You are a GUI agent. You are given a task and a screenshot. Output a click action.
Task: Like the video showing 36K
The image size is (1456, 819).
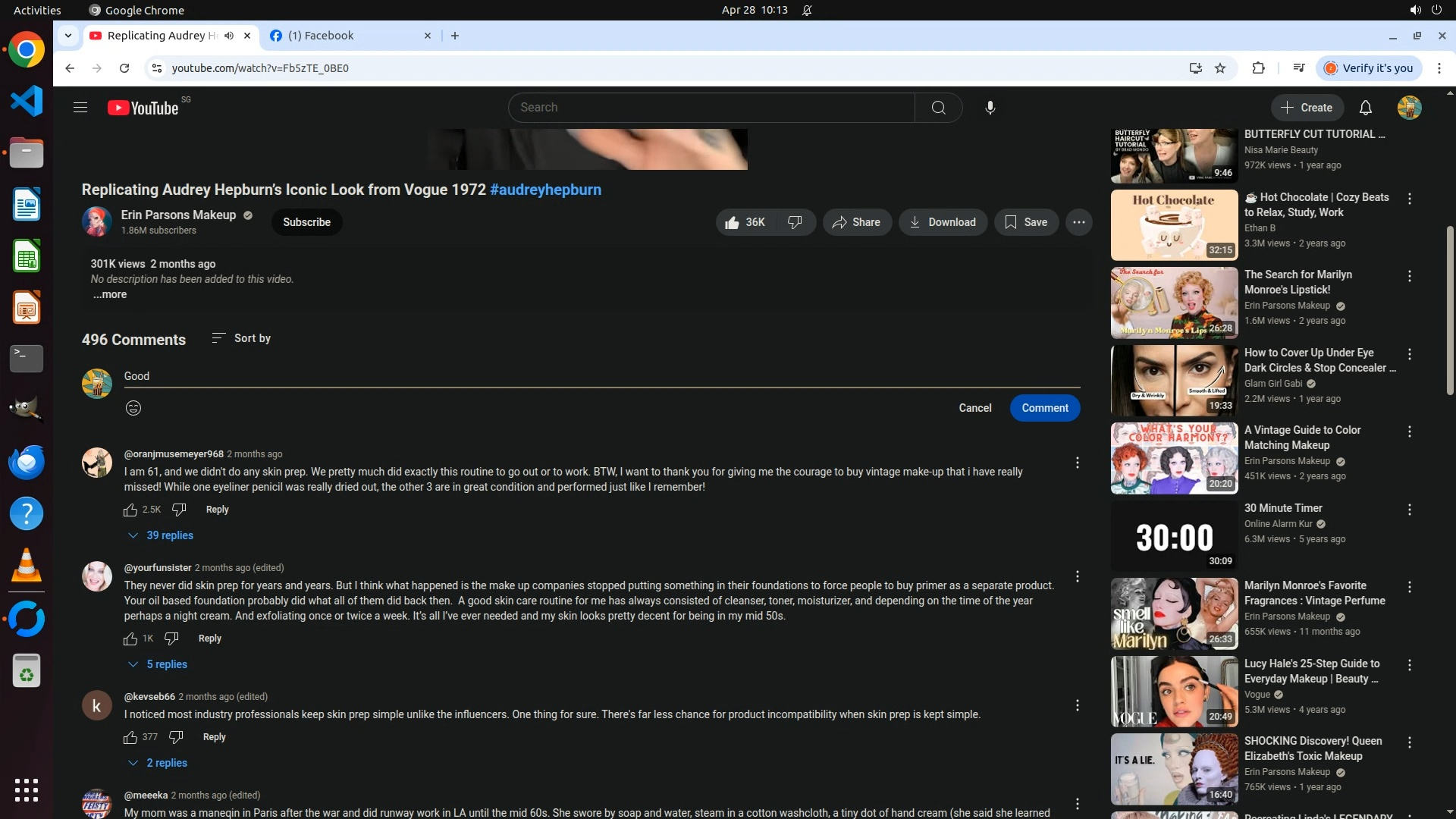pos(745,222)
